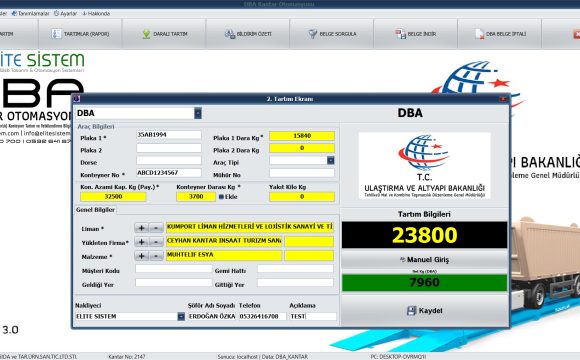Click the Yükleten Firma name field
Screen dimensions: 580x360
[x=224, y=241]
